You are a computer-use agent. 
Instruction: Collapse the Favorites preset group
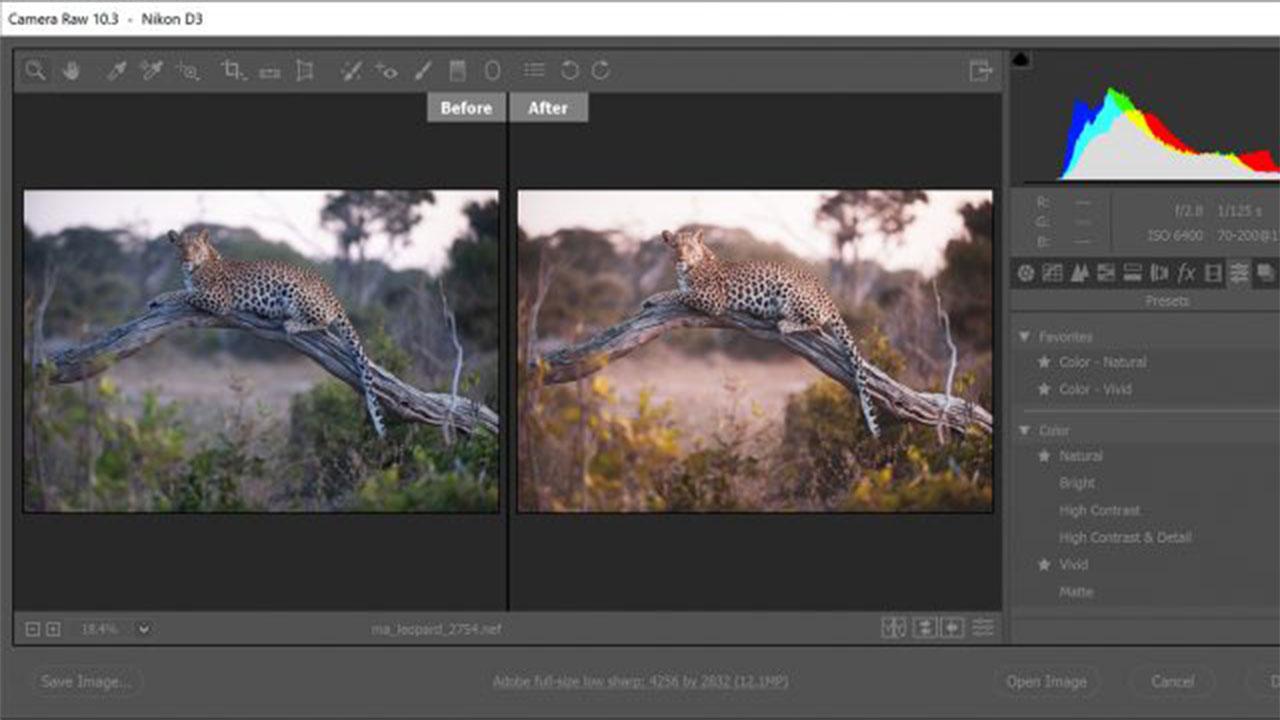coord(1024,337)
